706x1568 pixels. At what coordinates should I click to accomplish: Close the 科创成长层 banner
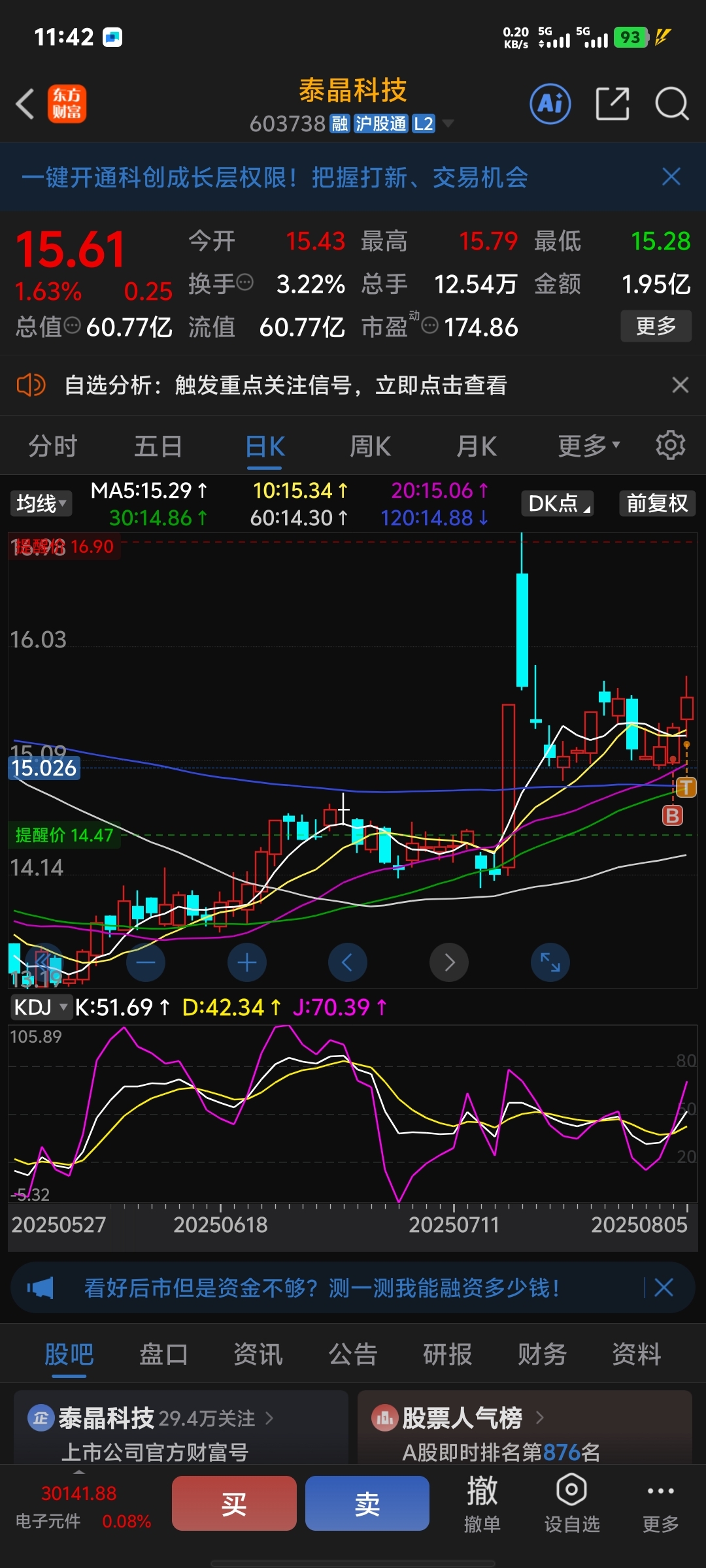(x=671, y=176)
